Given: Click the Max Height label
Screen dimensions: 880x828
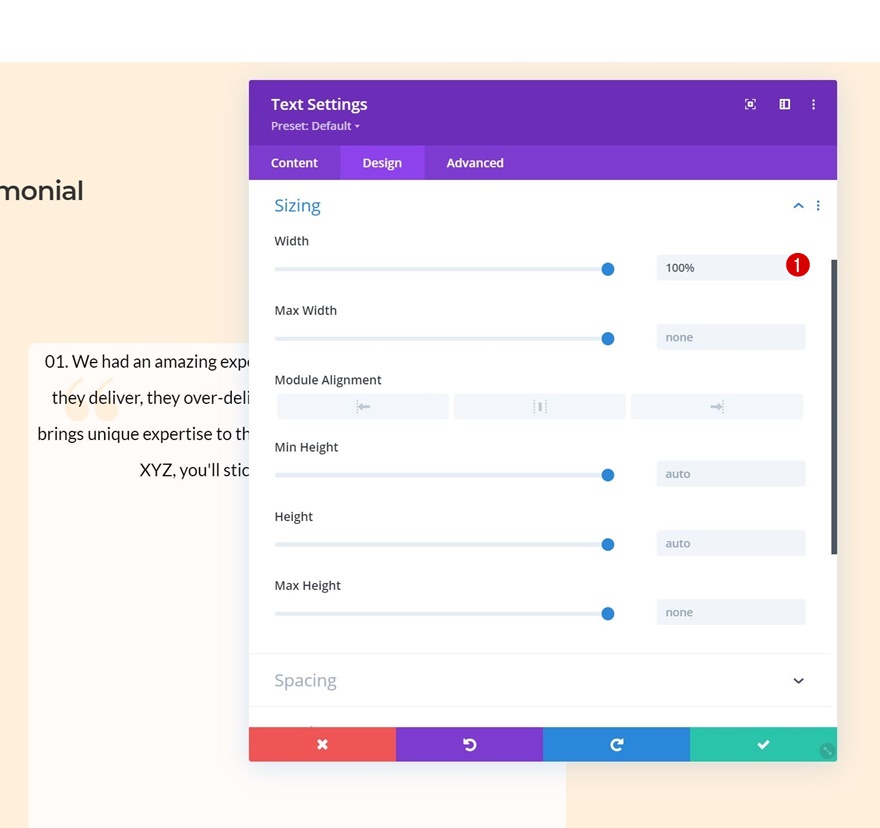Looking at the screenshot, I should coord(308,585).
